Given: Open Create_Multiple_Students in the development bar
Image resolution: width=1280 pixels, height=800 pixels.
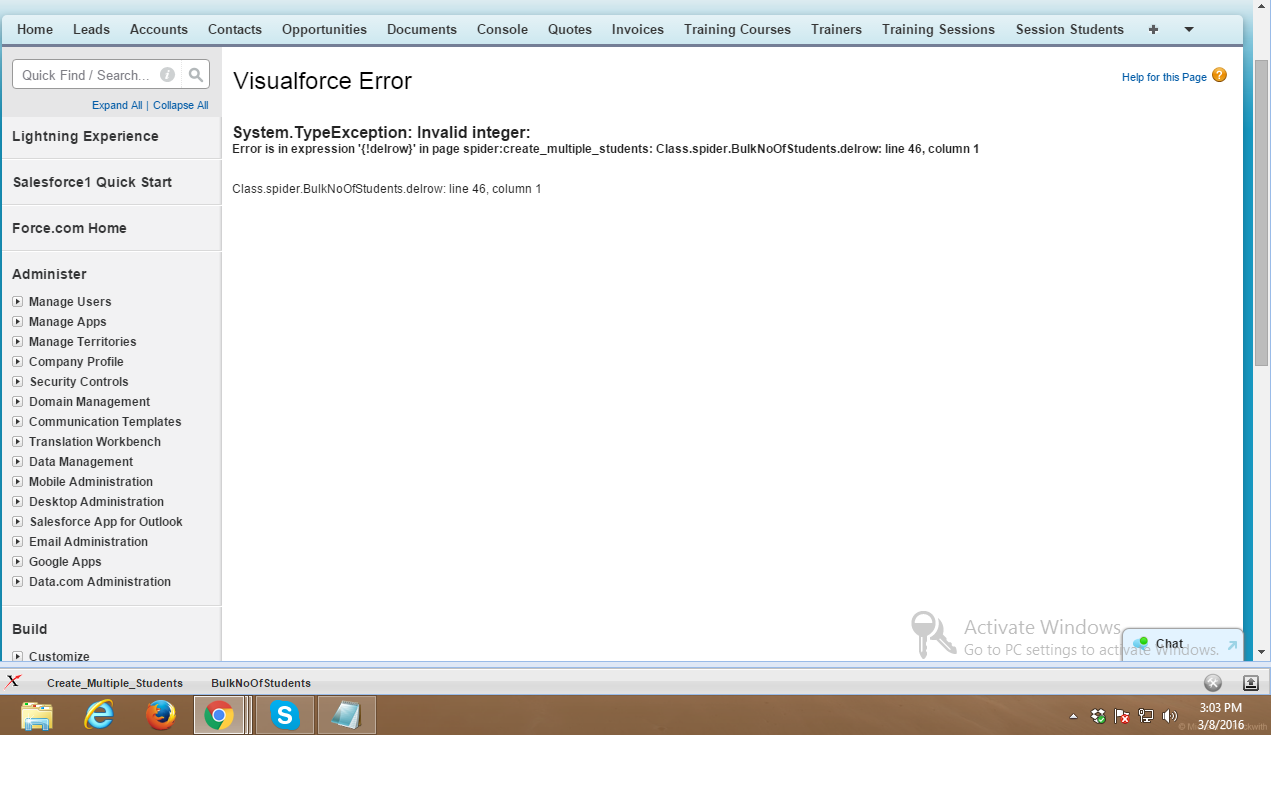Looking at the screenshot, I should point(115,683).
